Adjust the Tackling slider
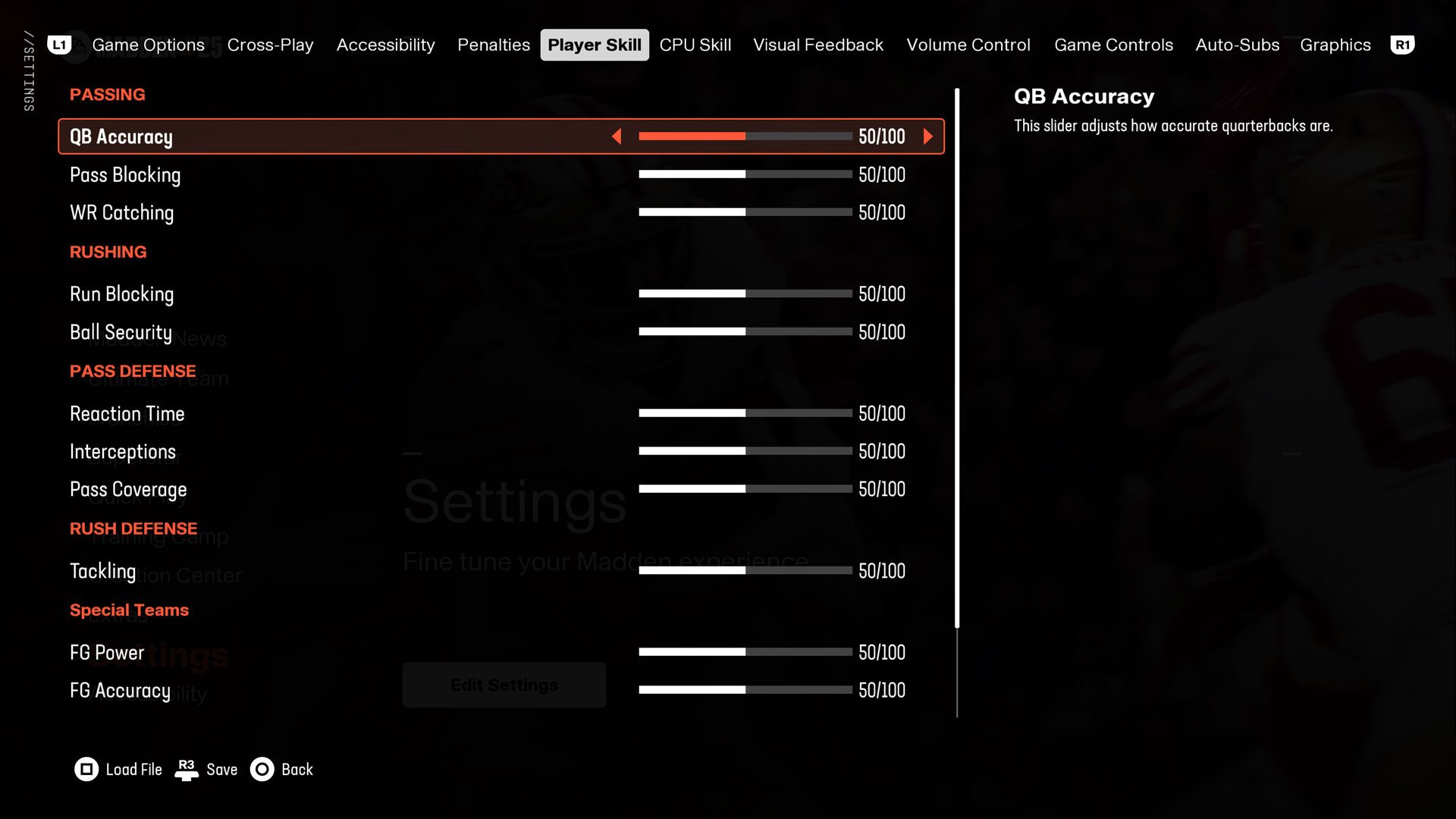 pos(745,570)
